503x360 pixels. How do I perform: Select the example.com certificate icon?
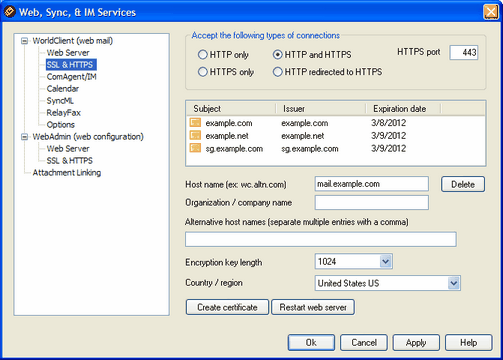pos(195,122)
